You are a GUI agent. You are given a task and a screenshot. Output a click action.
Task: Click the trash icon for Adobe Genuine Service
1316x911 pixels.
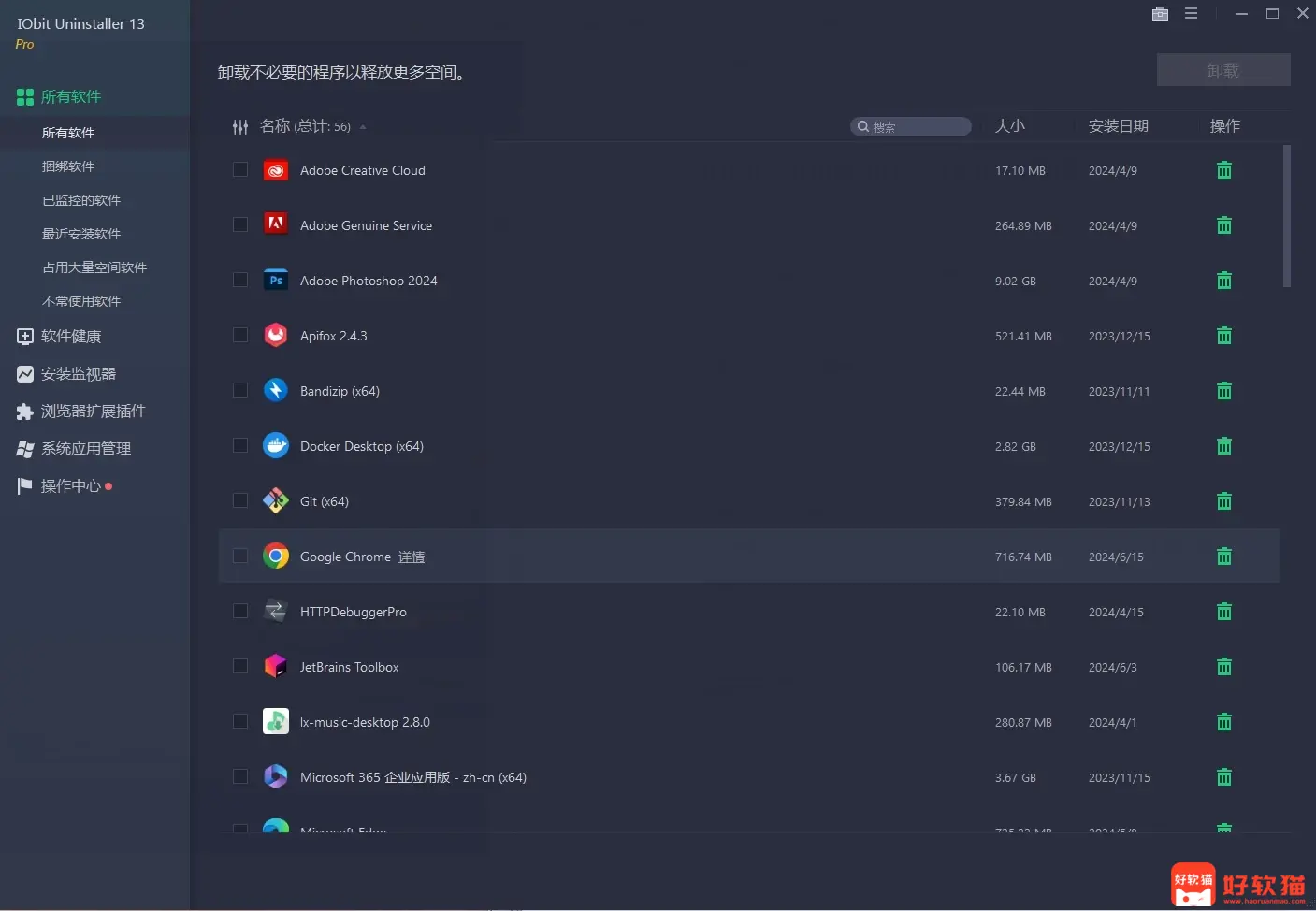(1223, 225)
